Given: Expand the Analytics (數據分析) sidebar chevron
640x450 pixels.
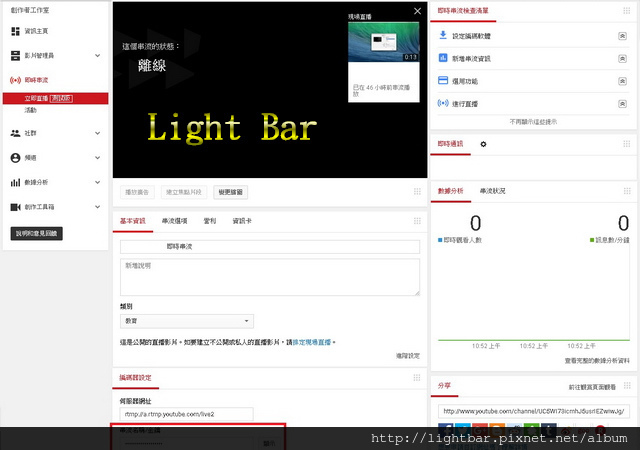Looking at the screenshot, I should 98,183.
